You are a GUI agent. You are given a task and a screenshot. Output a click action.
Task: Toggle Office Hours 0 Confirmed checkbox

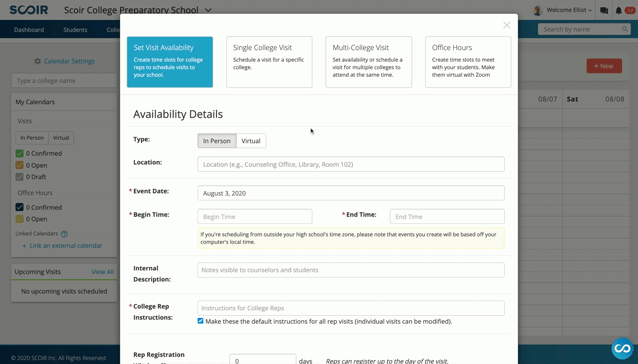(x=19, y=207)
